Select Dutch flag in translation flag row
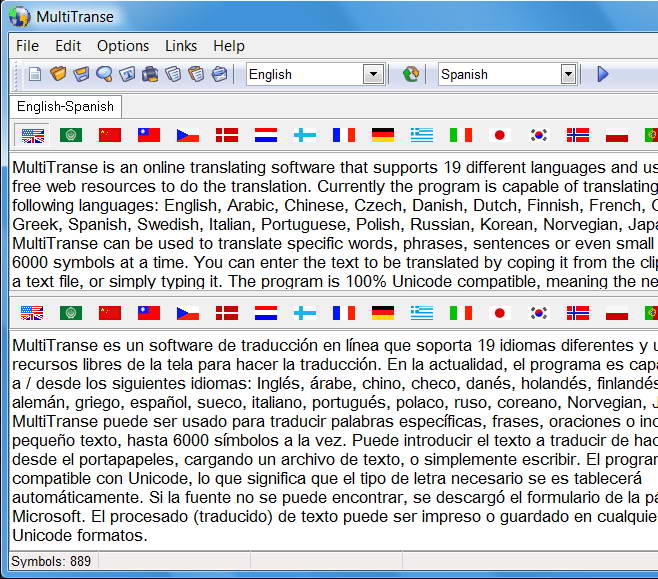 (266, 313)
